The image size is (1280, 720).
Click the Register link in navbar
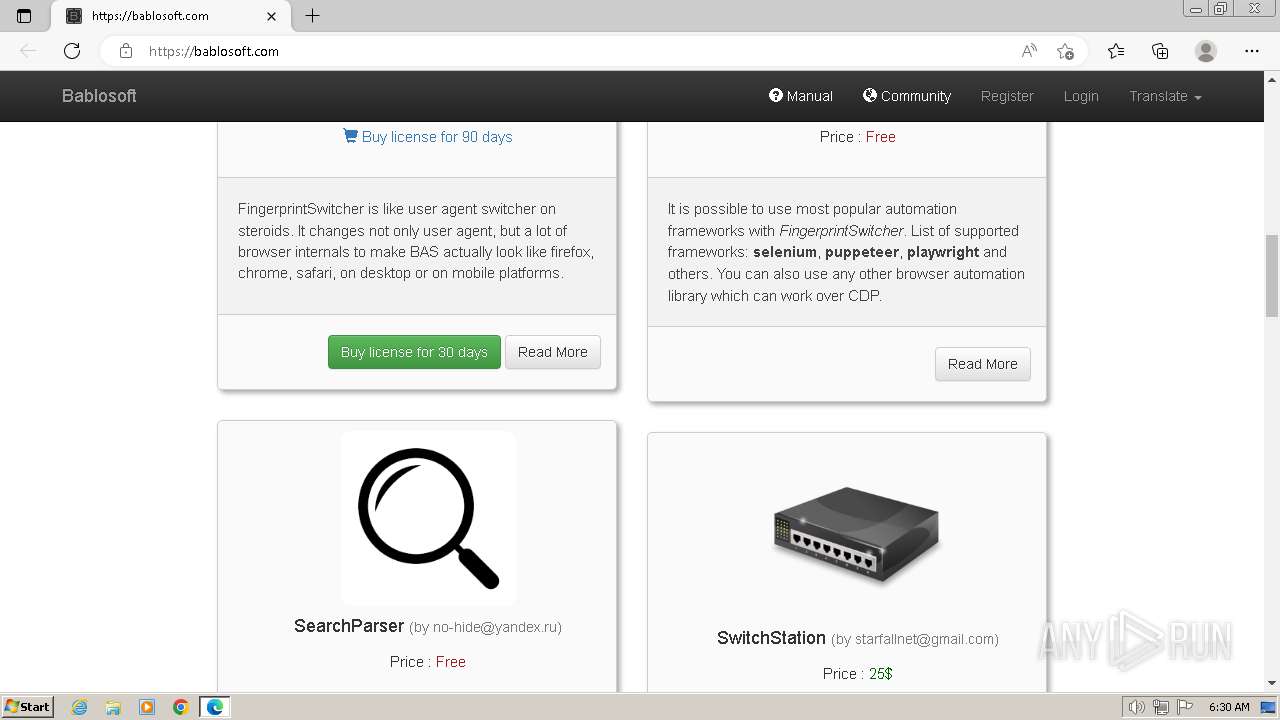click(1007, 96)
